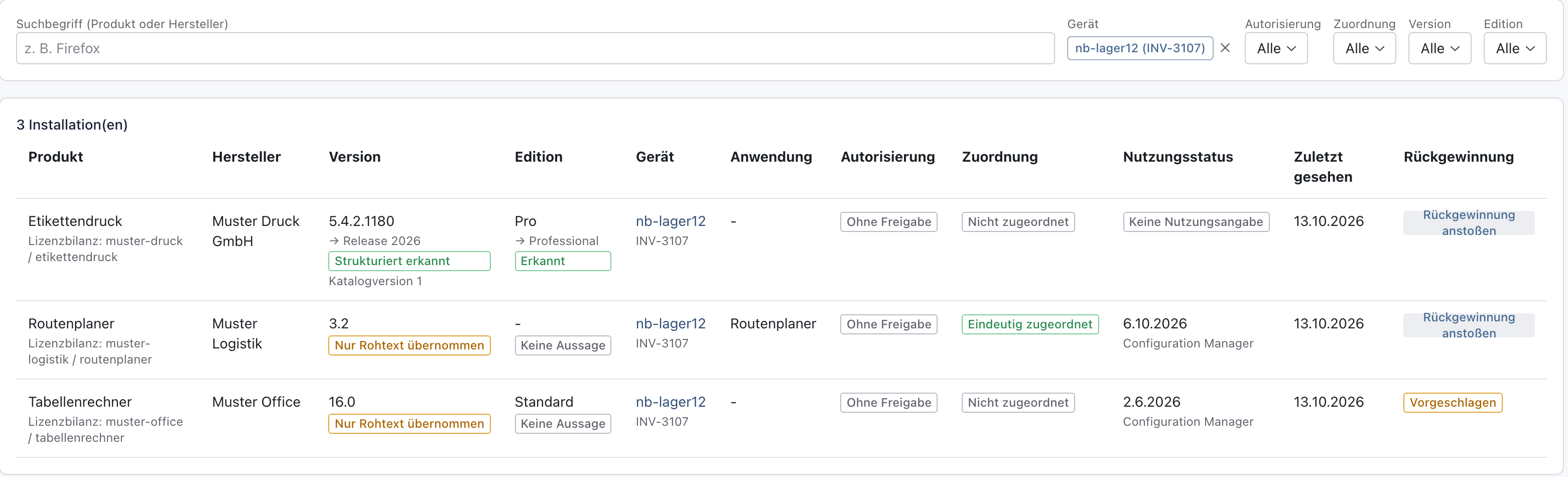Click the Vorgeschlagen badge for Tabellenrechner
Image resolution: width=1568 pixels, height=477 pixels.
(1453, 403)
